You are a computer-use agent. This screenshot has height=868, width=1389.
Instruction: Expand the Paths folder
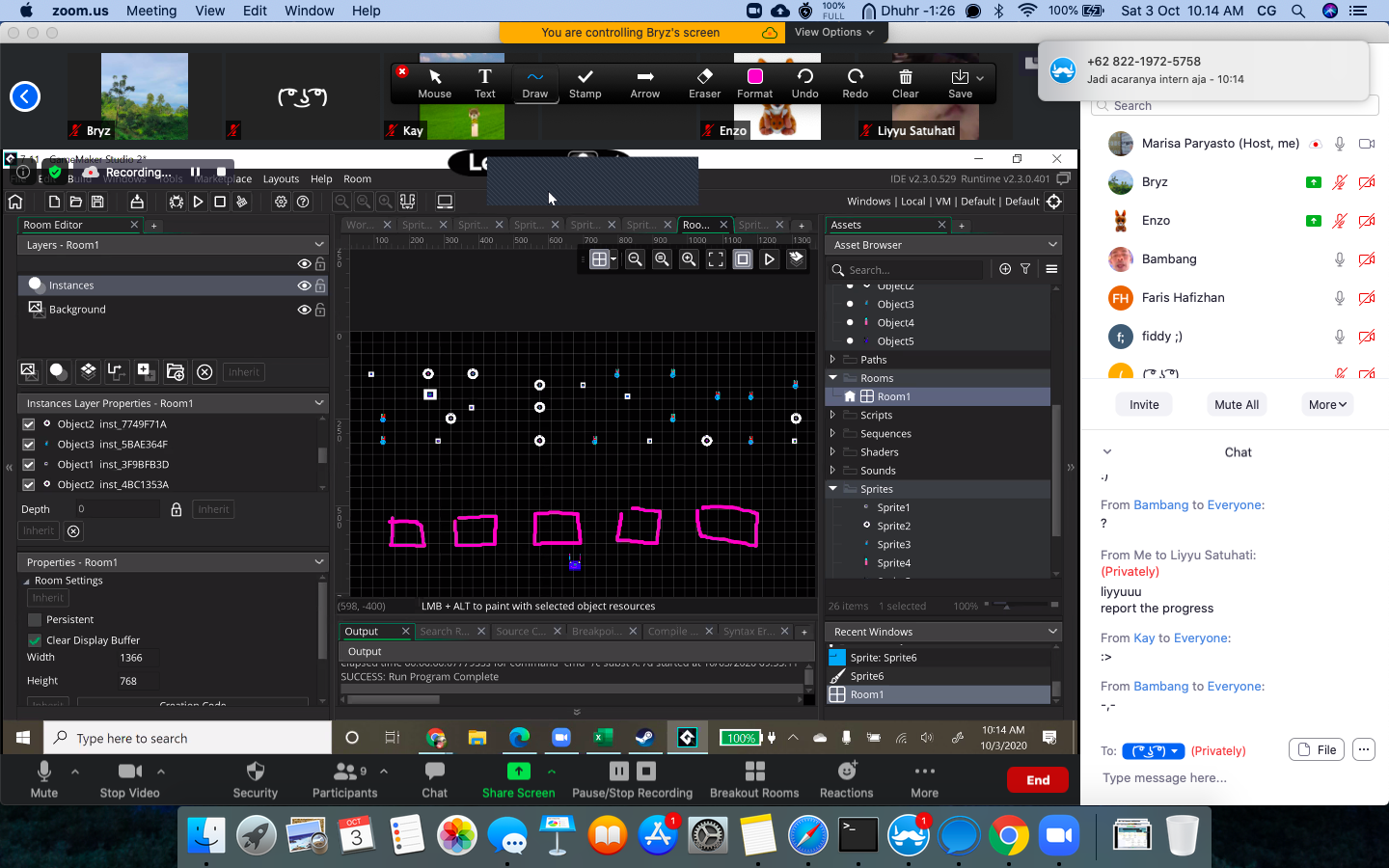point(832,360)
